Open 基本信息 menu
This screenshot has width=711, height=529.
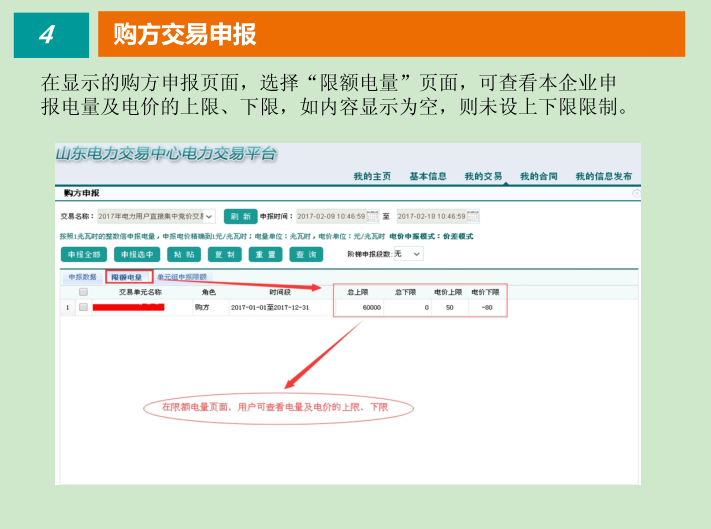pyautogui.click(x=428, y=176)
